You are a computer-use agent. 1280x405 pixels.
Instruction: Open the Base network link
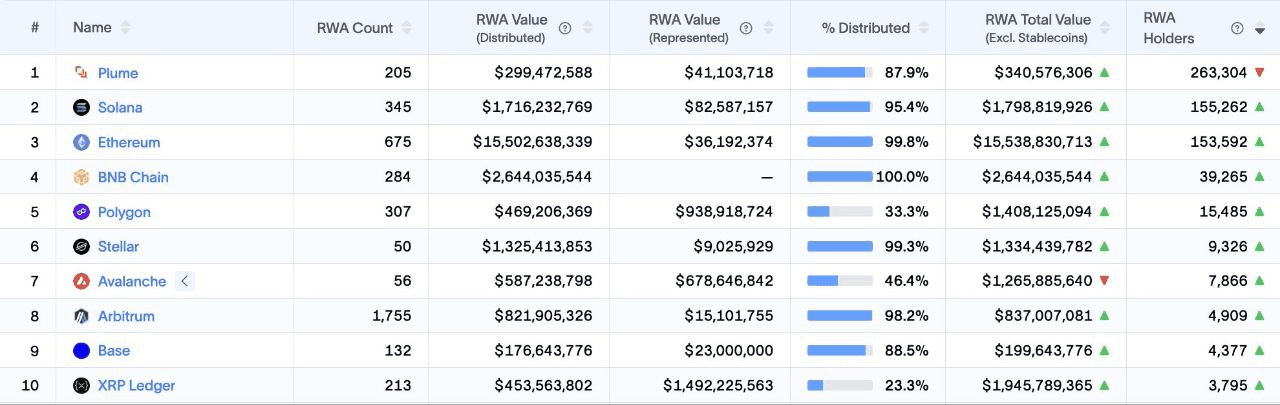(x=114, y=351)
